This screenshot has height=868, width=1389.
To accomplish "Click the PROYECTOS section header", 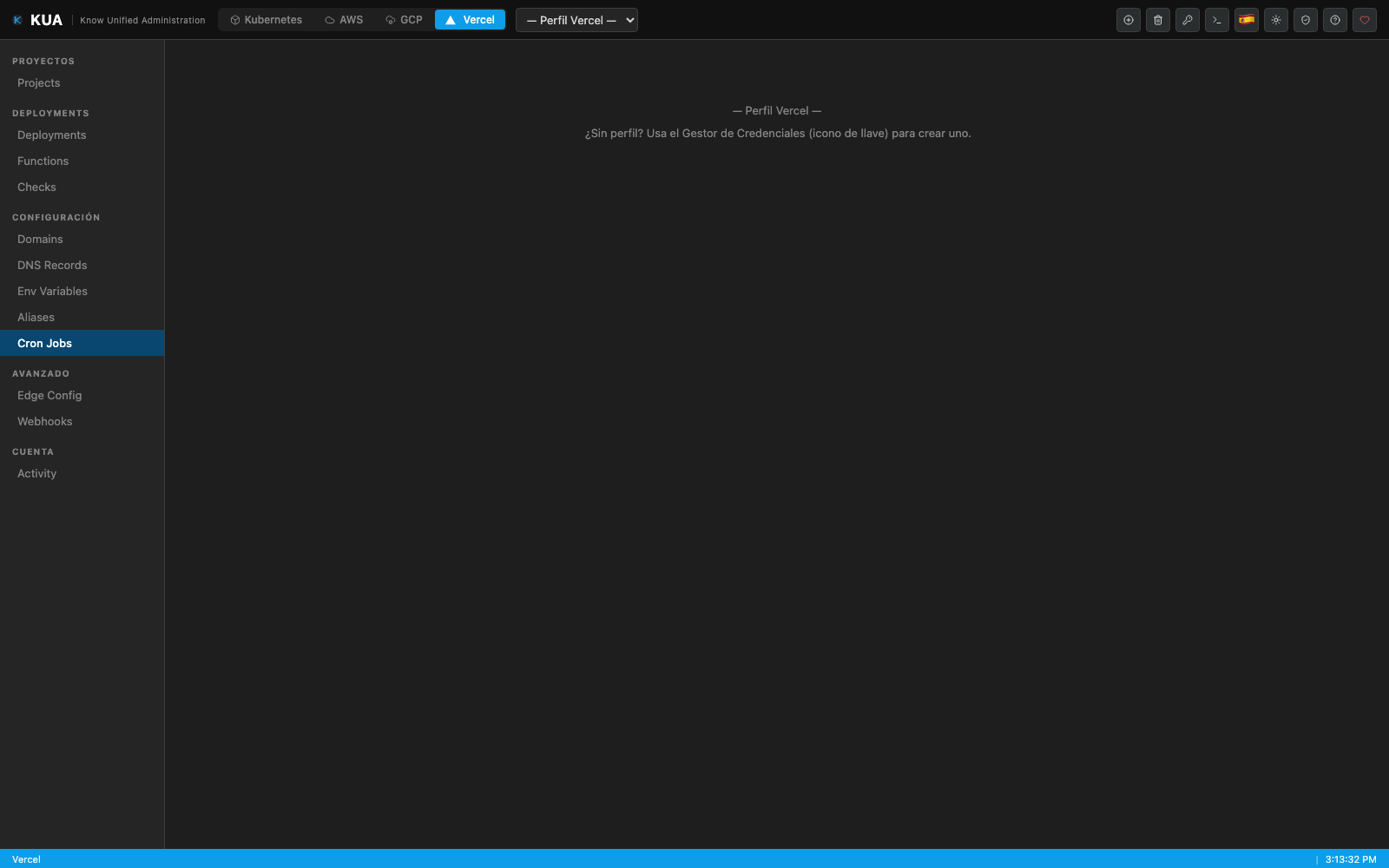I will tap(43, 62).
